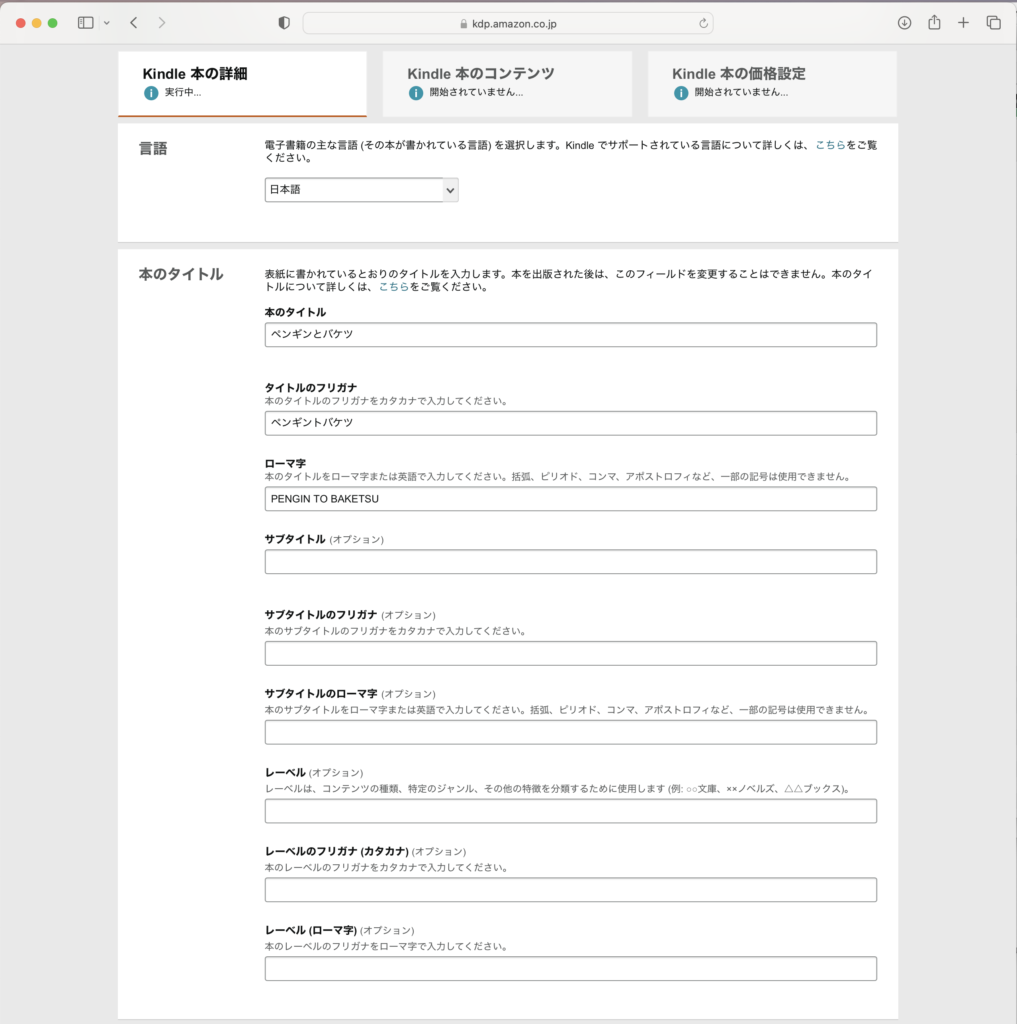Open the Safari downloads icon

tap(904, 23)
